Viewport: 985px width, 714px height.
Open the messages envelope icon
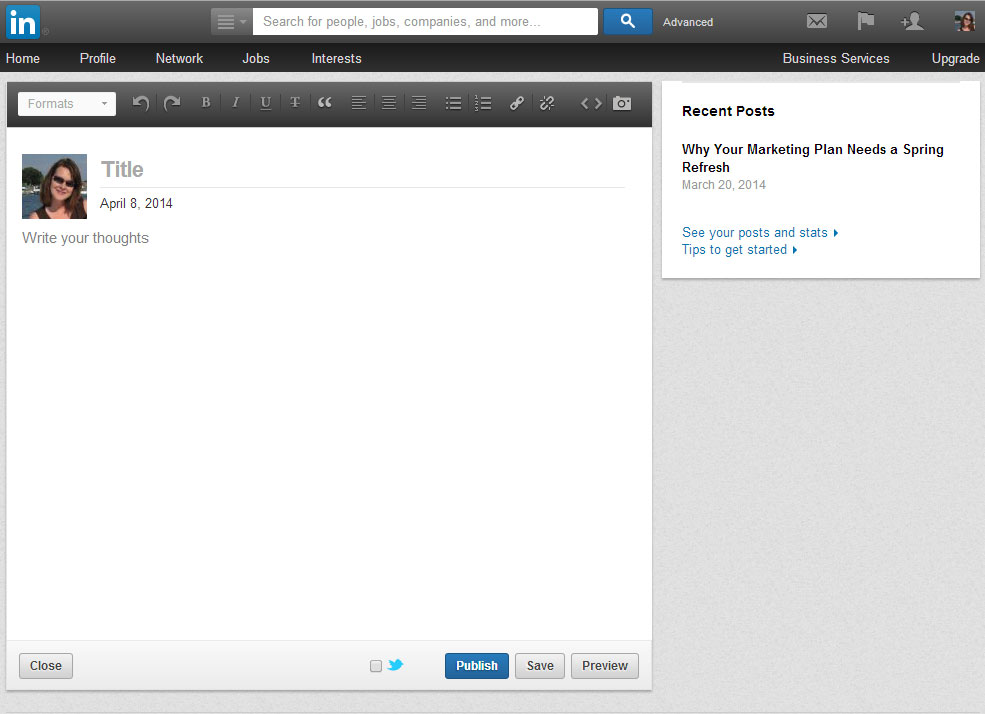(817, 20)
